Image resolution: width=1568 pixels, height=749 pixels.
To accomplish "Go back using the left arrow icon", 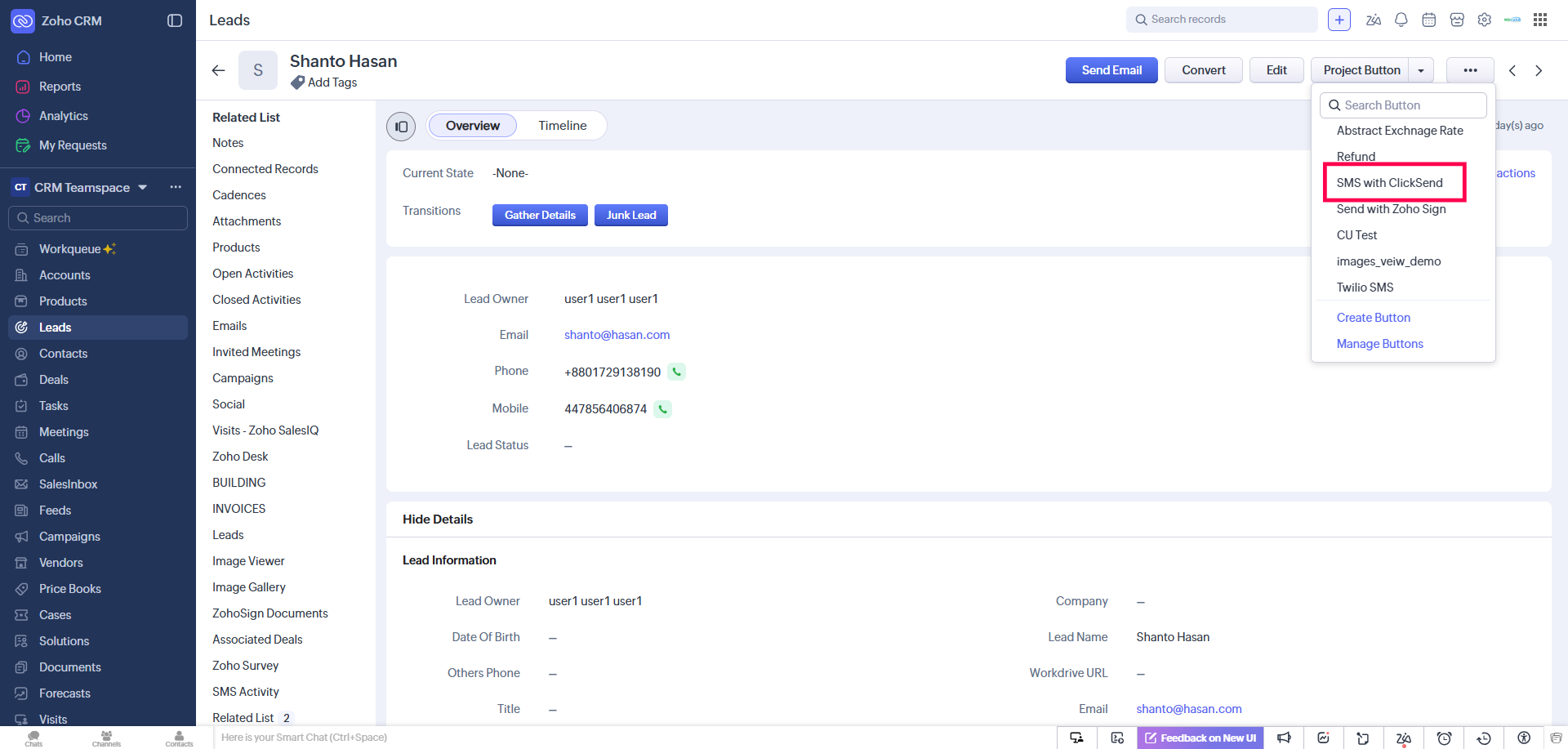I will point(218,70).
